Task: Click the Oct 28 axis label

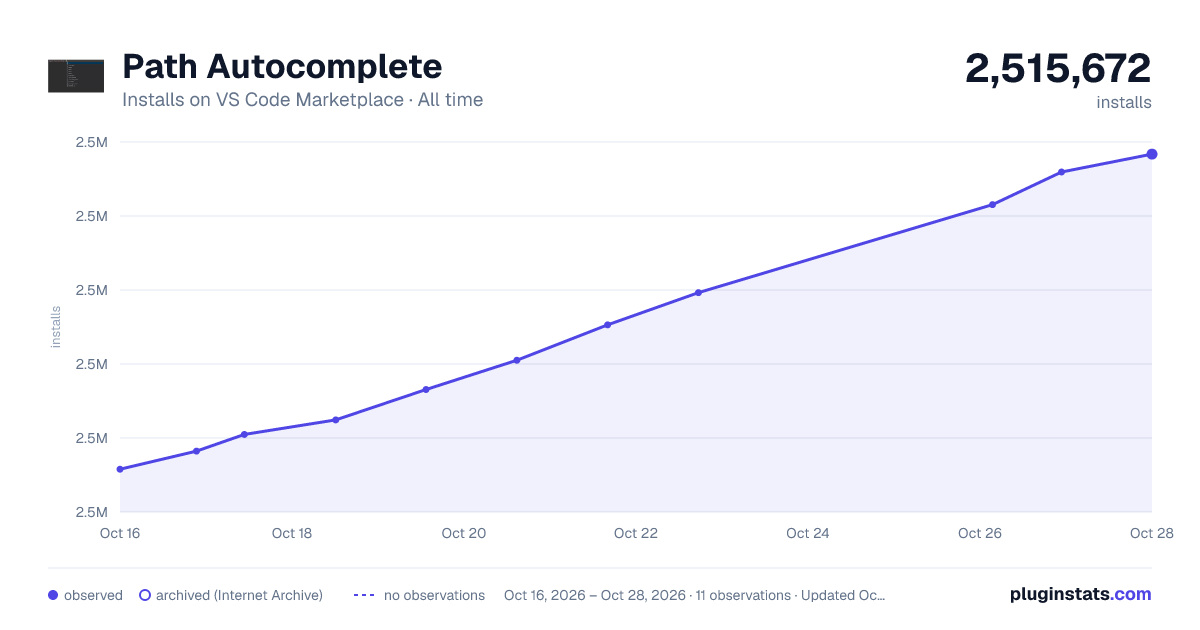Action: [1152, 533]
